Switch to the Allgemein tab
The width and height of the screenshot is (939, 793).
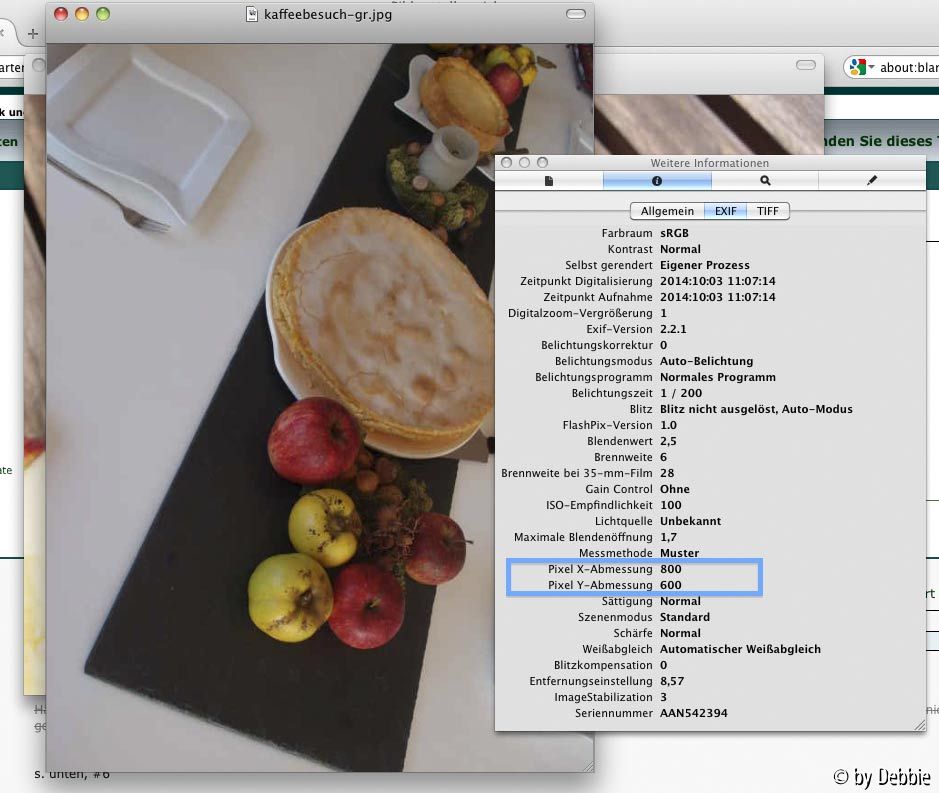coord(667,211)
